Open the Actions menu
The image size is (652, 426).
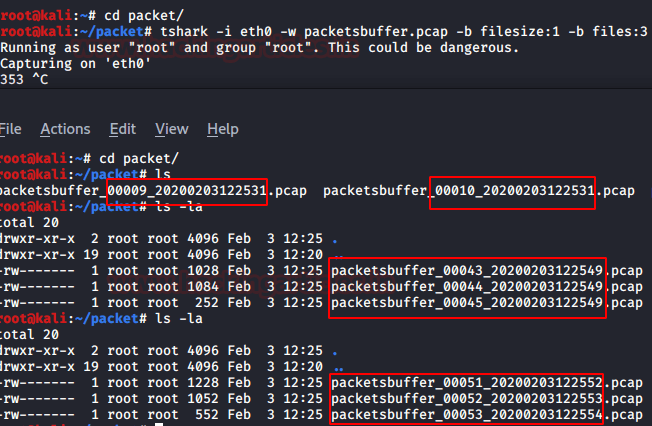(65, 129)
